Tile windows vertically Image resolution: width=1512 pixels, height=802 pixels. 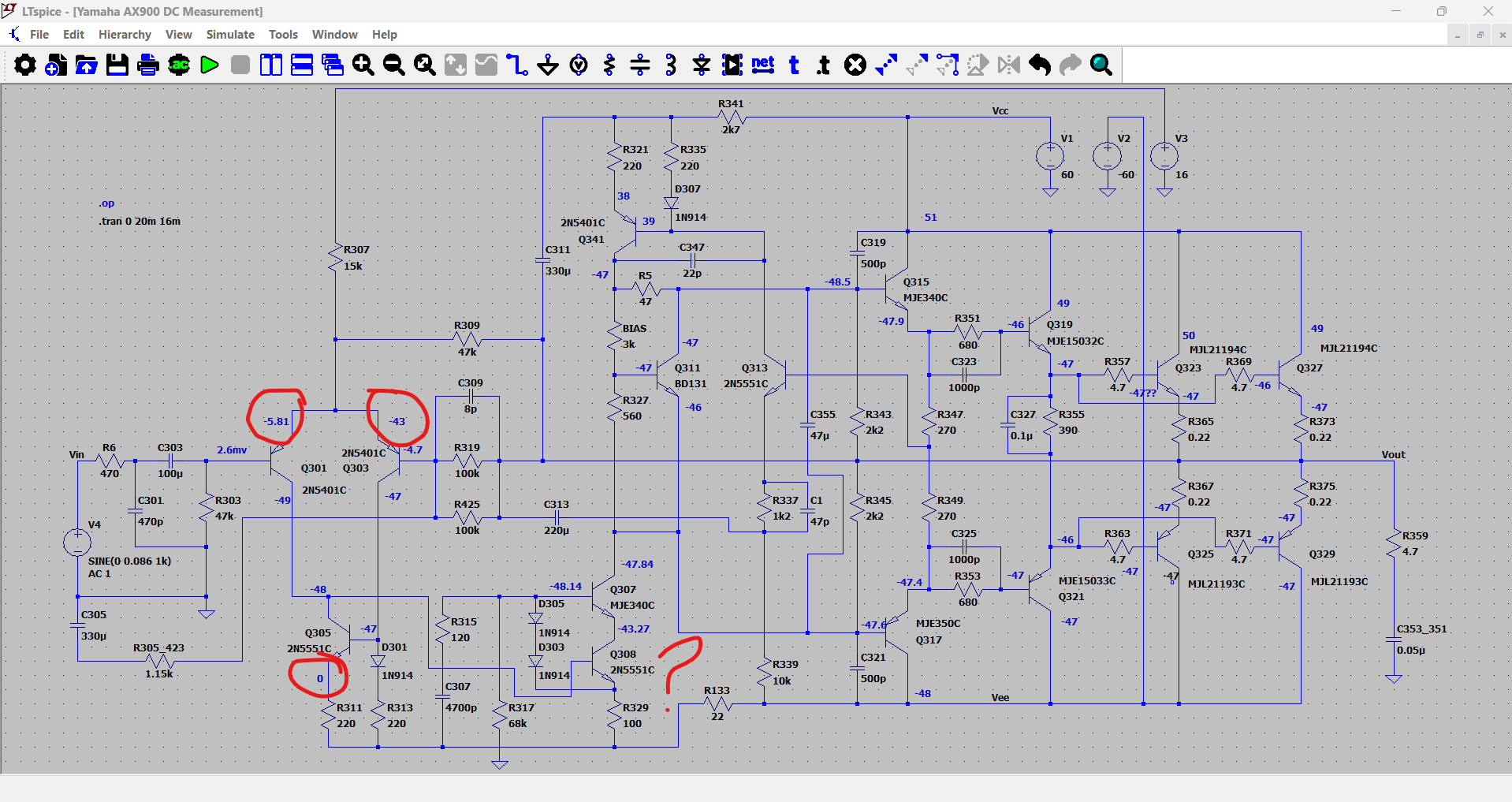click(271, 65)
